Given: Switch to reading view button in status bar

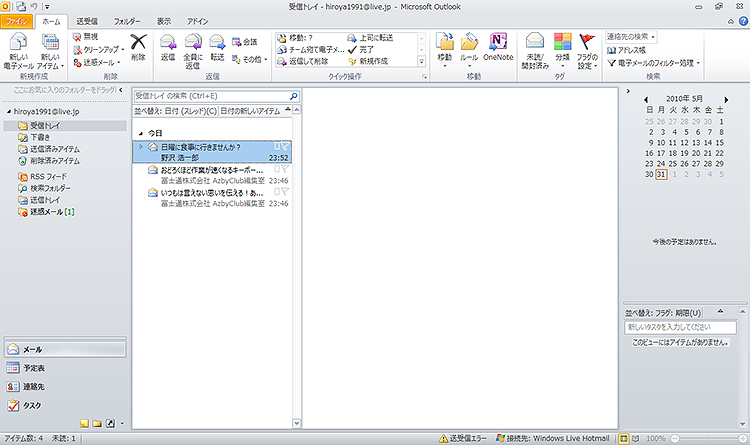Looking at the screenshot, I should click(x=635, y=438).
